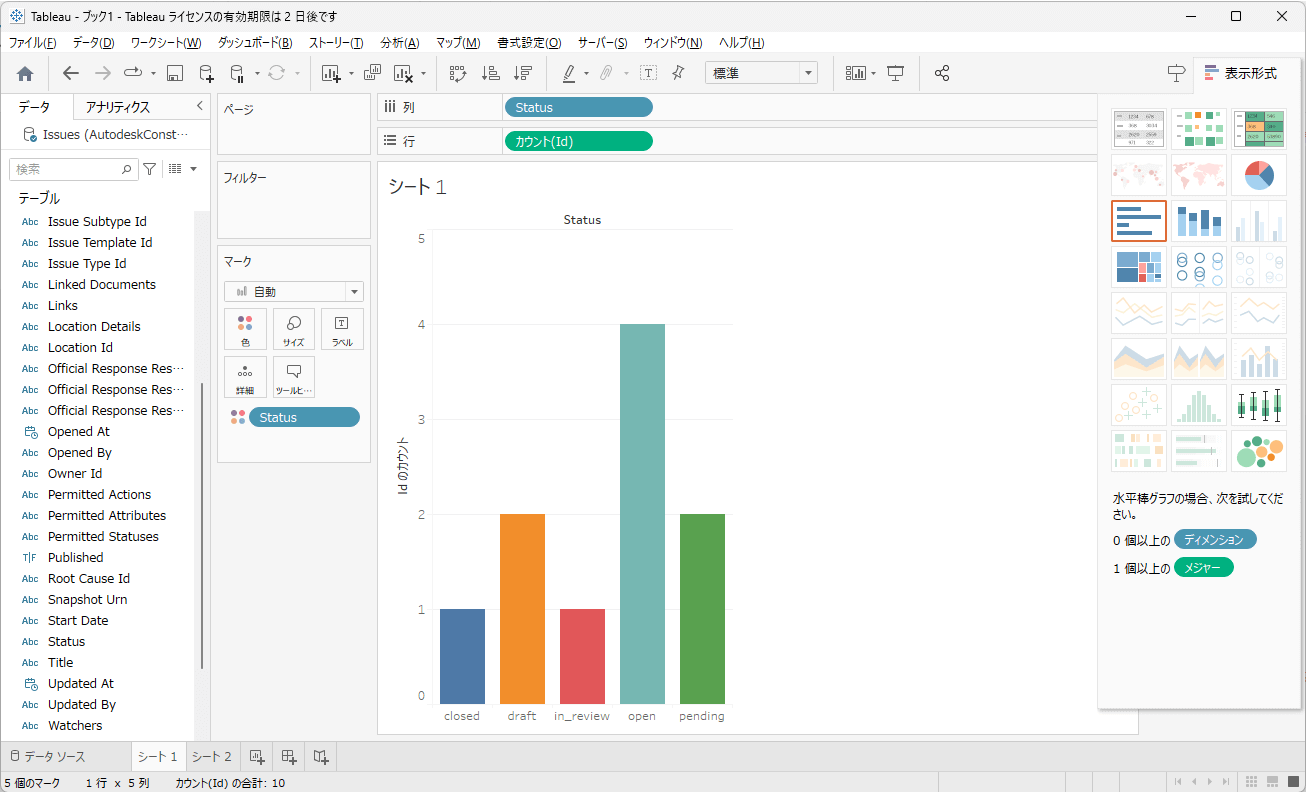Image resolution: width=1306 pixels, height=792 pixels.
Task: Select the text table in Show Me
Action: 1139,129
